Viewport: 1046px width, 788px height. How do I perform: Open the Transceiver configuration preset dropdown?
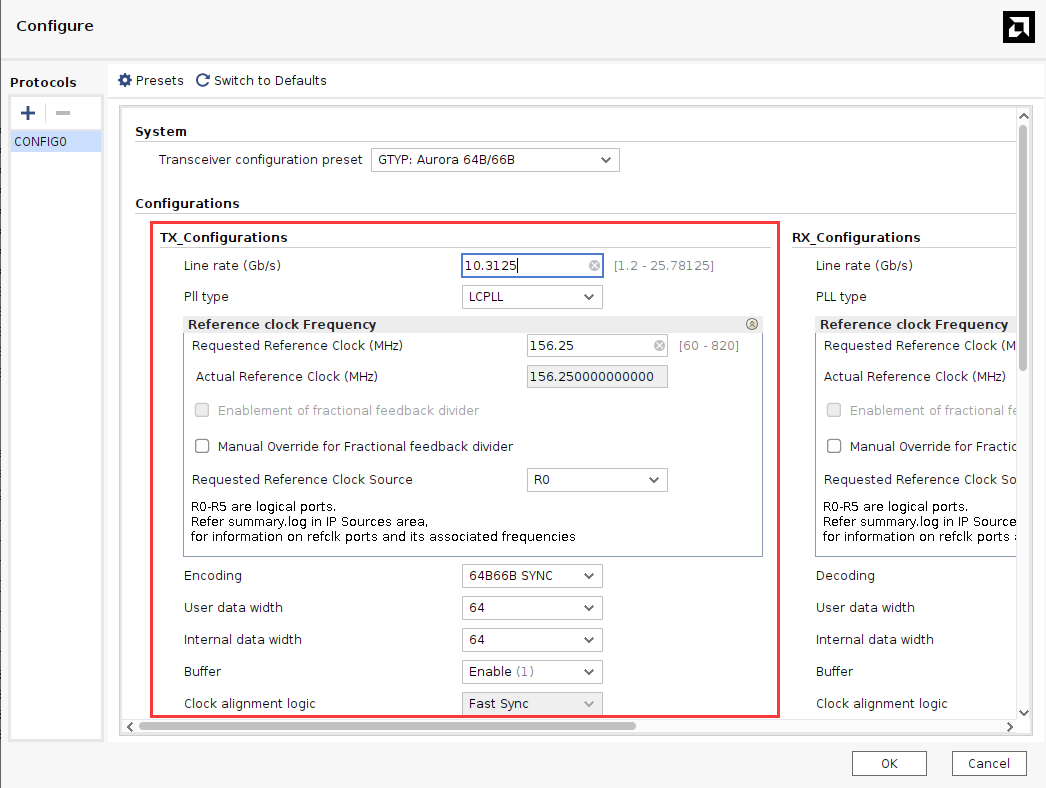point(495,160)
